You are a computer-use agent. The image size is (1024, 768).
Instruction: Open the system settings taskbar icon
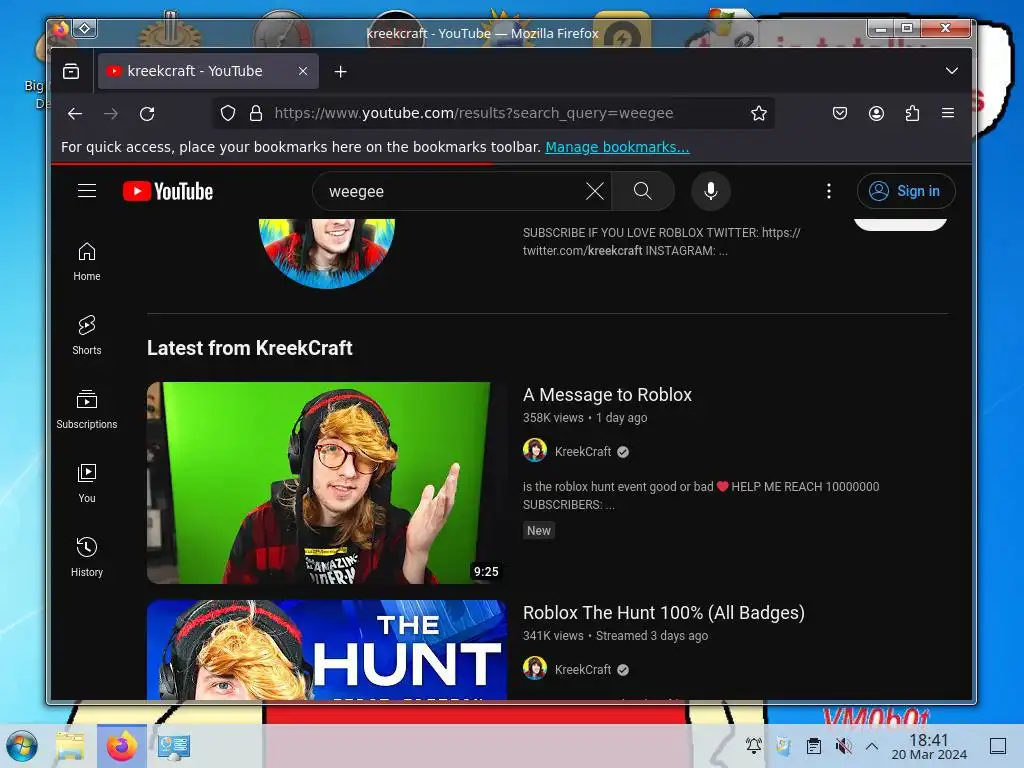pos(174,746)
